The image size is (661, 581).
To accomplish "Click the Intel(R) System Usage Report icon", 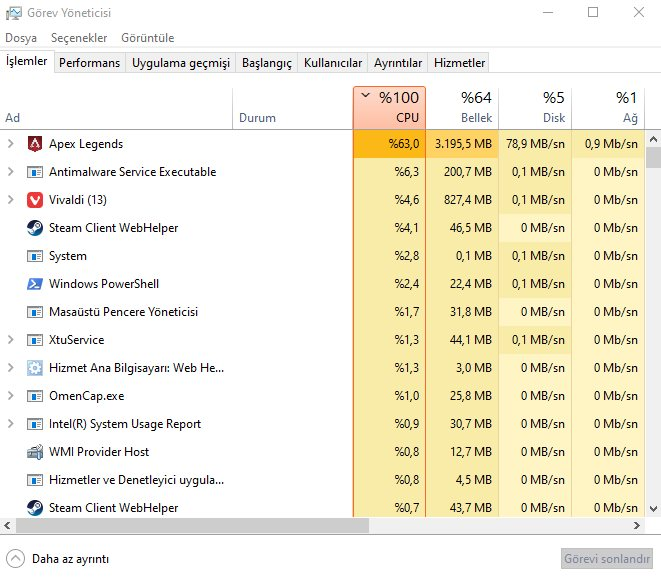I will [35, 424].
